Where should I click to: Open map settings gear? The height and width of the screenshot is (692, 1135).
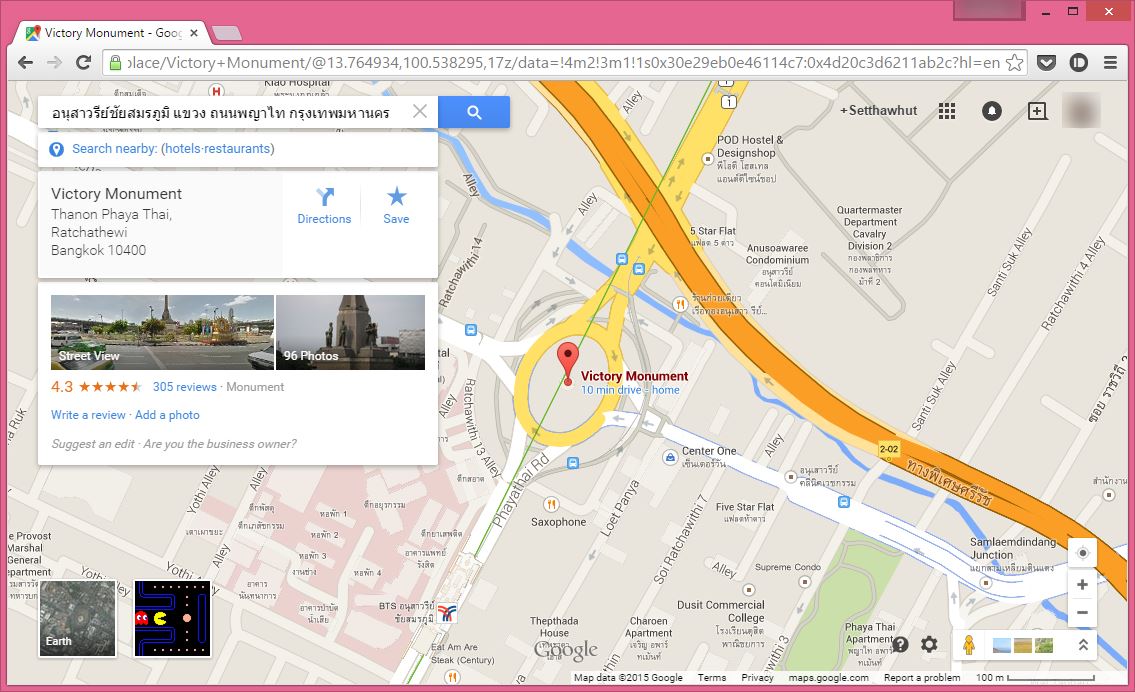(x=929, y=645)
